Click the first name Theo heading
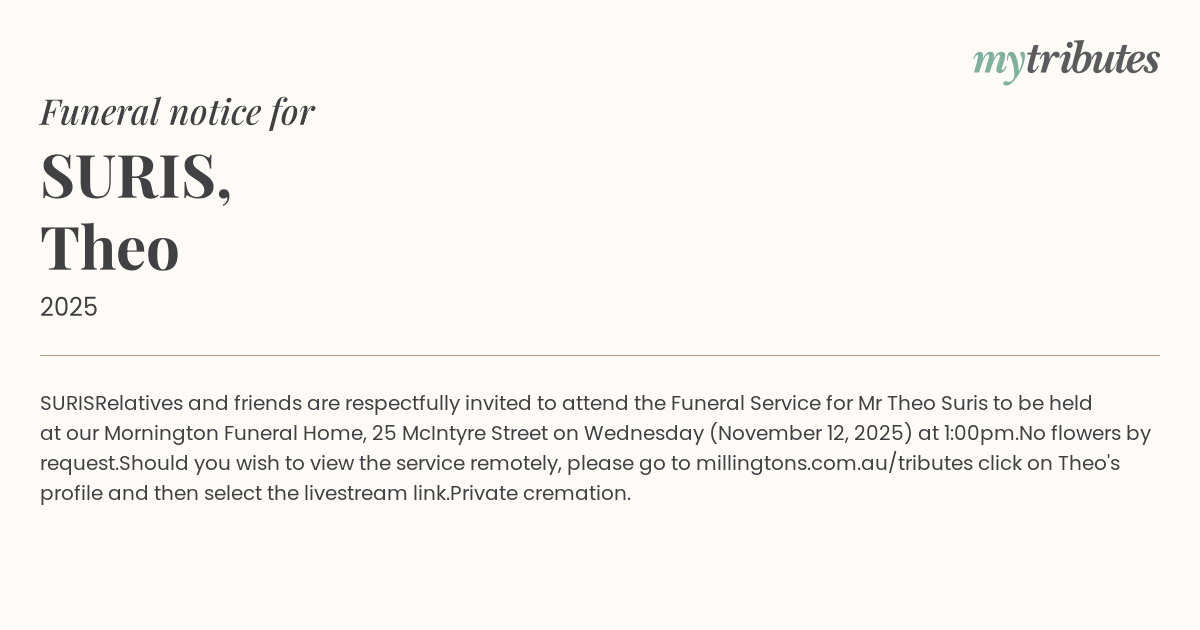Screen dimensions: 1200x630 click(110, 248)
